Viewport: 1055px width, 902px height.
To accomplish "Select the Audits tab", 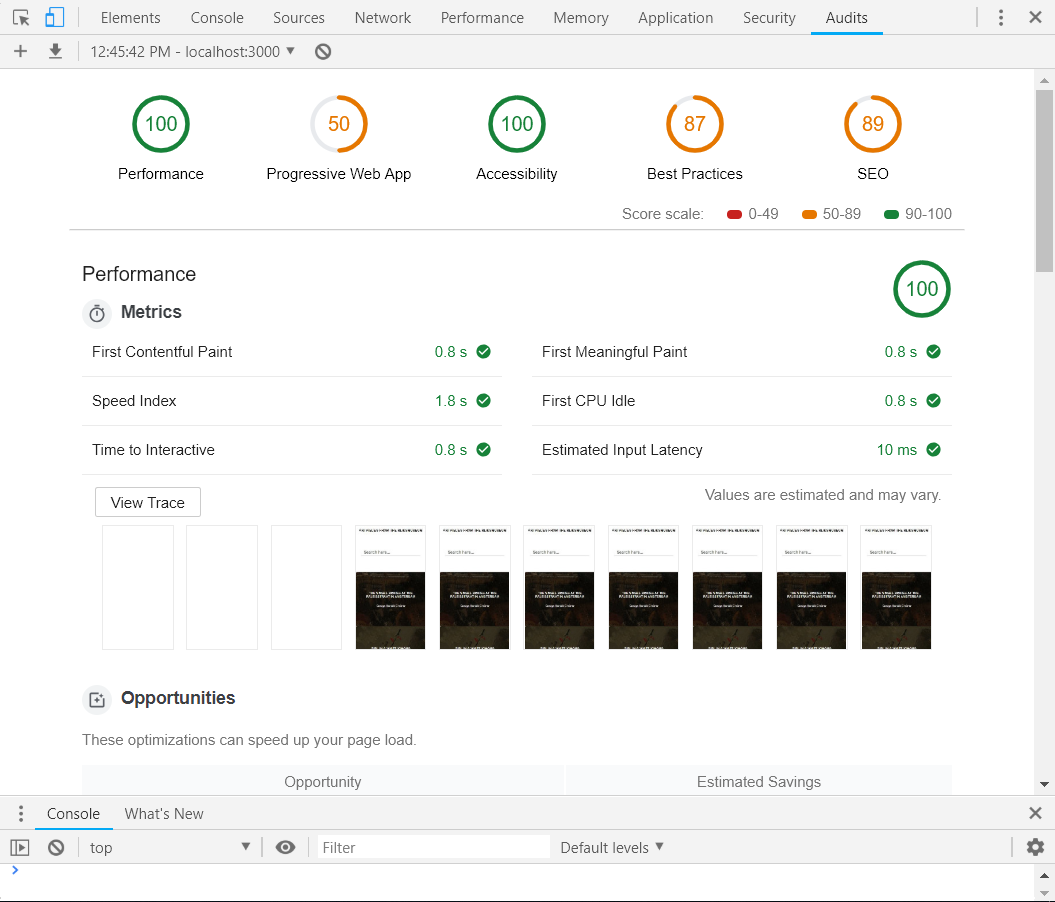I will click(x=846, y=18).
